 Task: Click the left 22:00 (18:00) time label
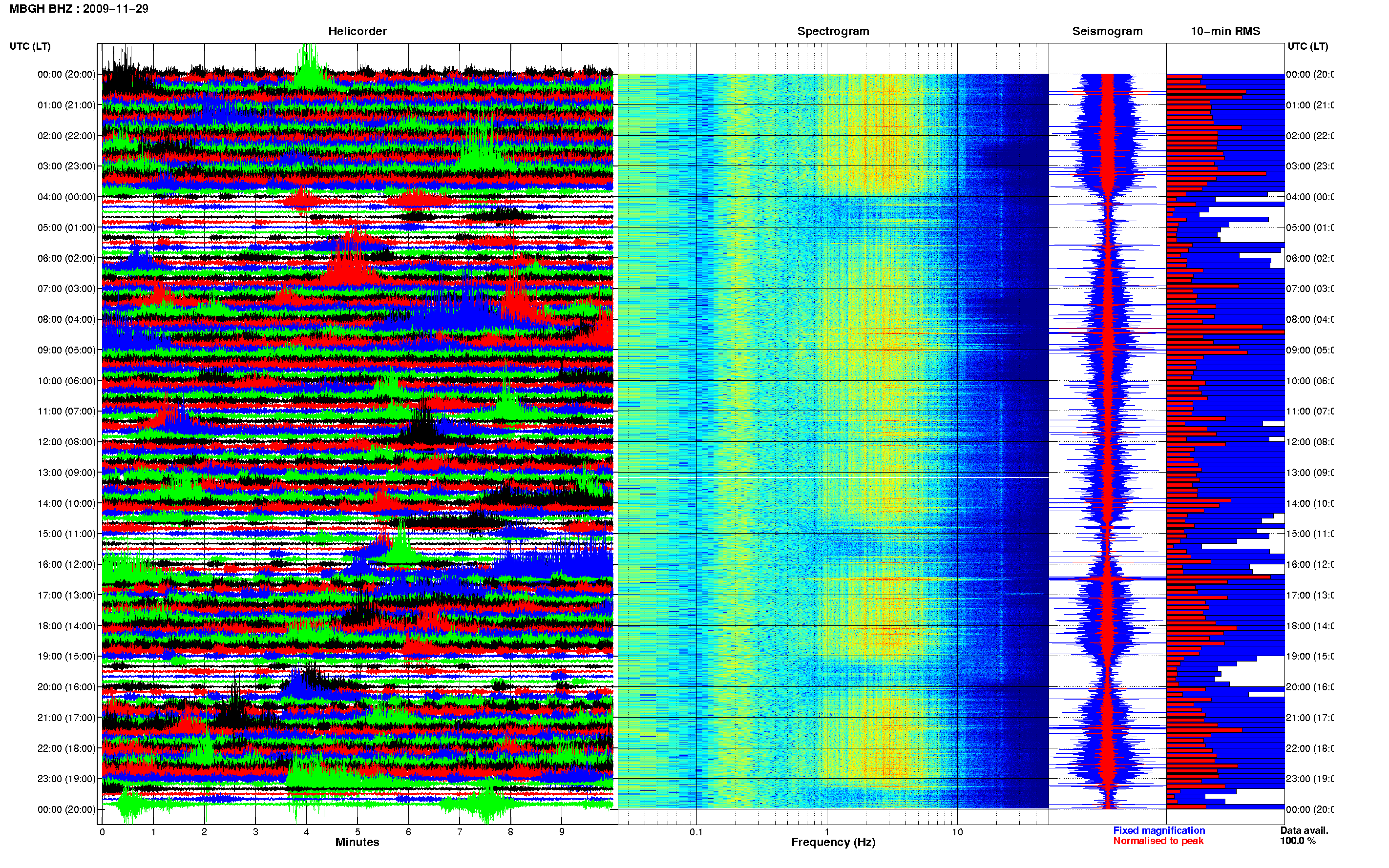(66, 748)
